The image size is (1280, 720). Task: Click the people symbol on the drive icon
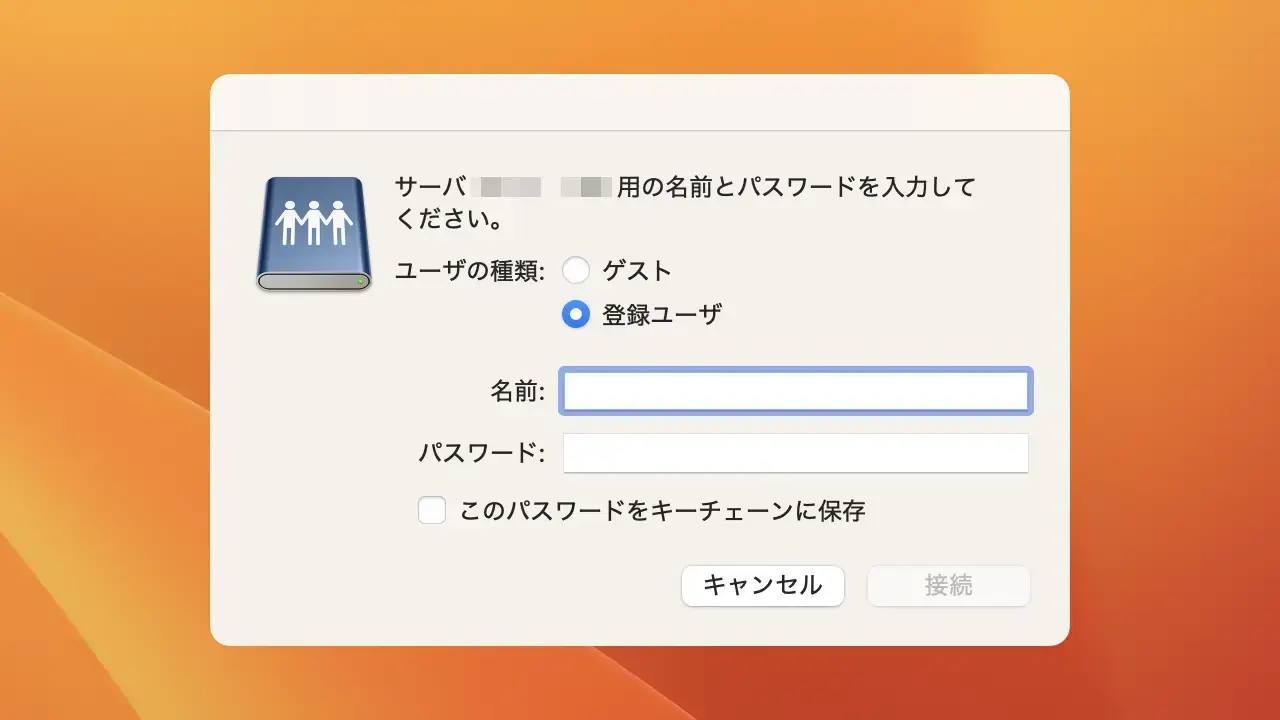(313, 218)
